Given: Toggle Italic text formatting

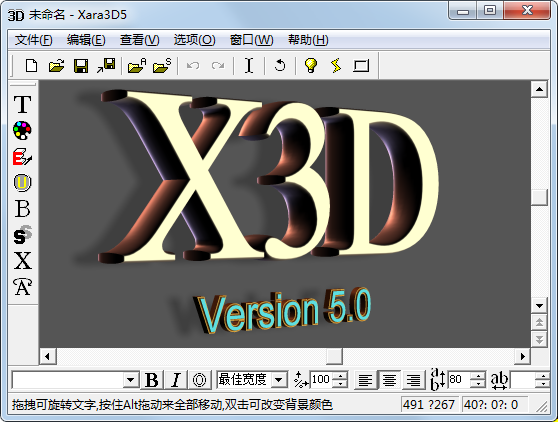Looking at the screenshot, I should (175, 380).
